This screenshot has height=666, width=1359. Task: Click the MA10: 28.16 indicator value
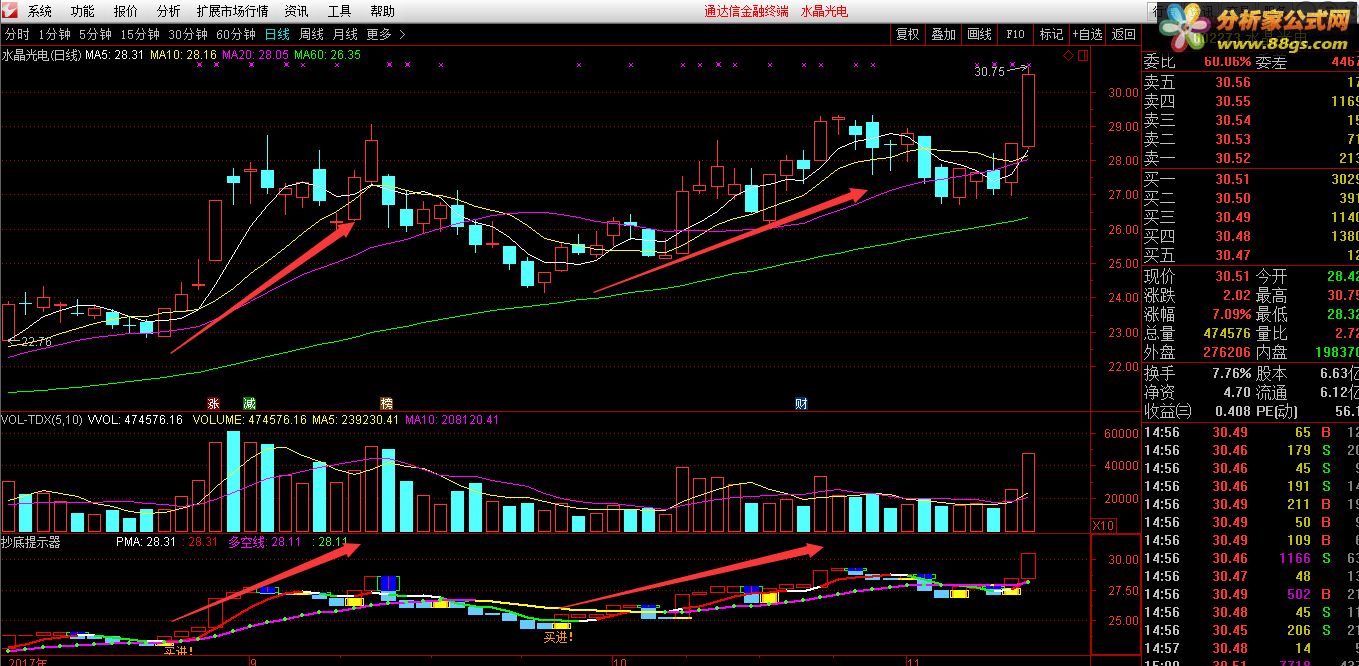(x=183, y=55)
